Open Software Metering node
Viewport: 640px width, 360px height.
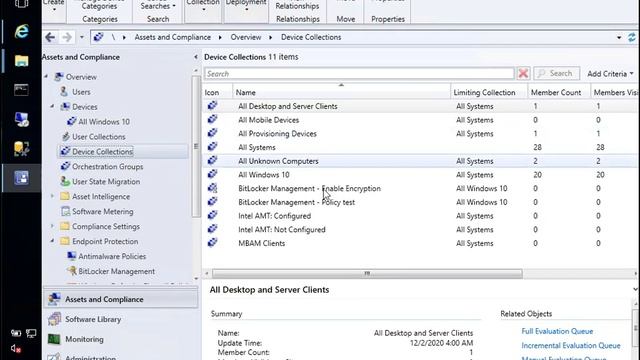pos(103,211)
